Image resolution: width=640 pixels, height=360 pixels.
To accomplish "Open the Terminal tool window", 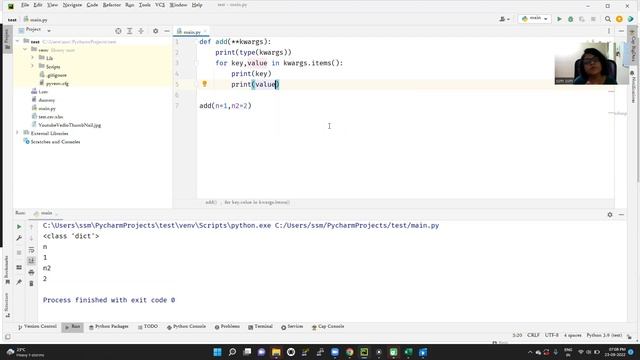I will pyautogui.click(x=260, y=327).
